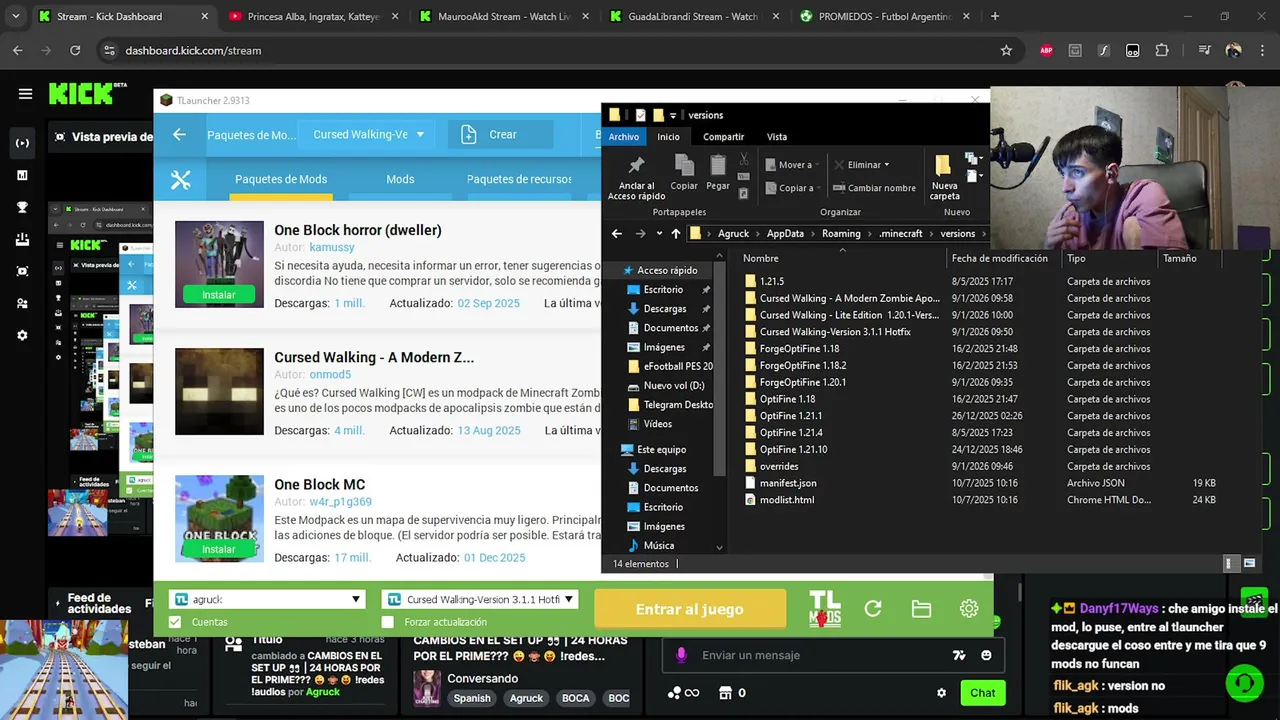Viewport: 1280px width, 720px height.
Task: Open author link onmod5
Action: coord(330,374)
